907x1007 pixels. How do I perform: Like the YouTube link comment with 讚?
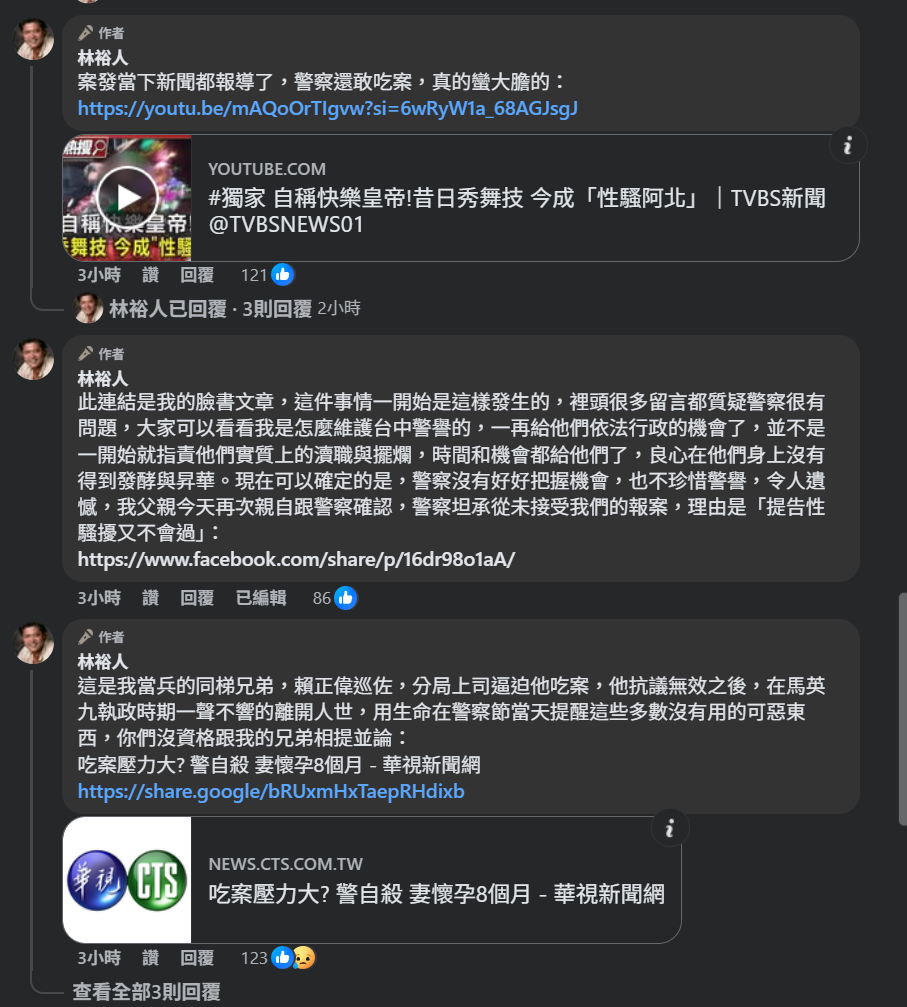(150, 275)
